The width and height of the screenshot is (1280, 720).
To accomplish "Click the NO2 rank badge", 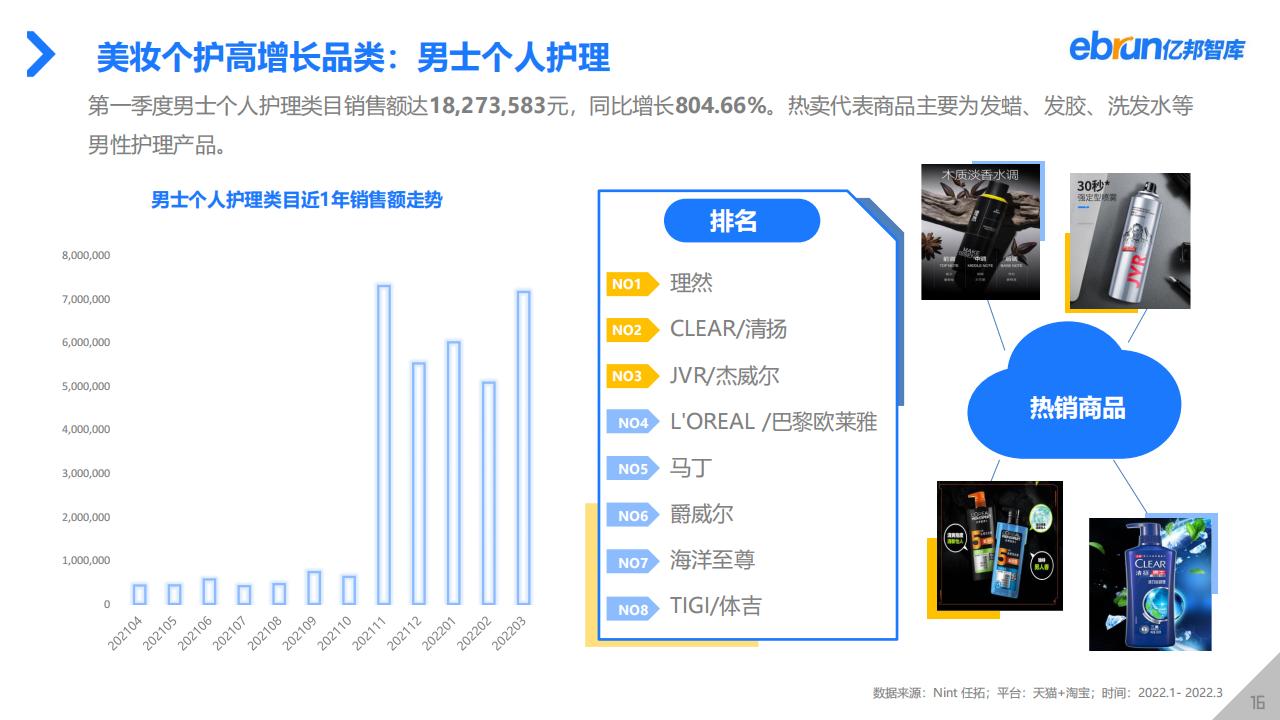I will click(632, 330).
